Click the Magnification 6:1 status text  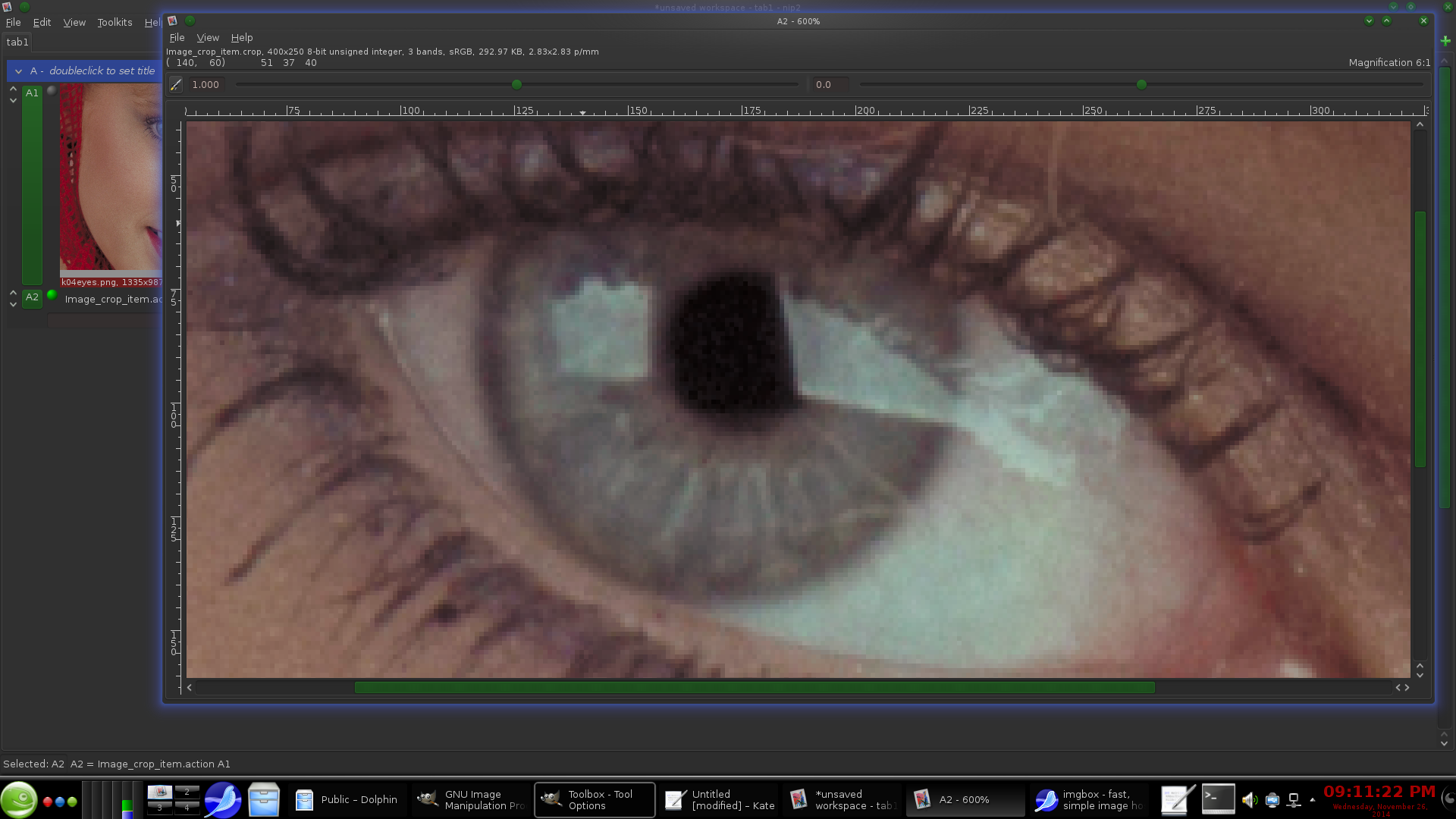[x=1389, y=63]
